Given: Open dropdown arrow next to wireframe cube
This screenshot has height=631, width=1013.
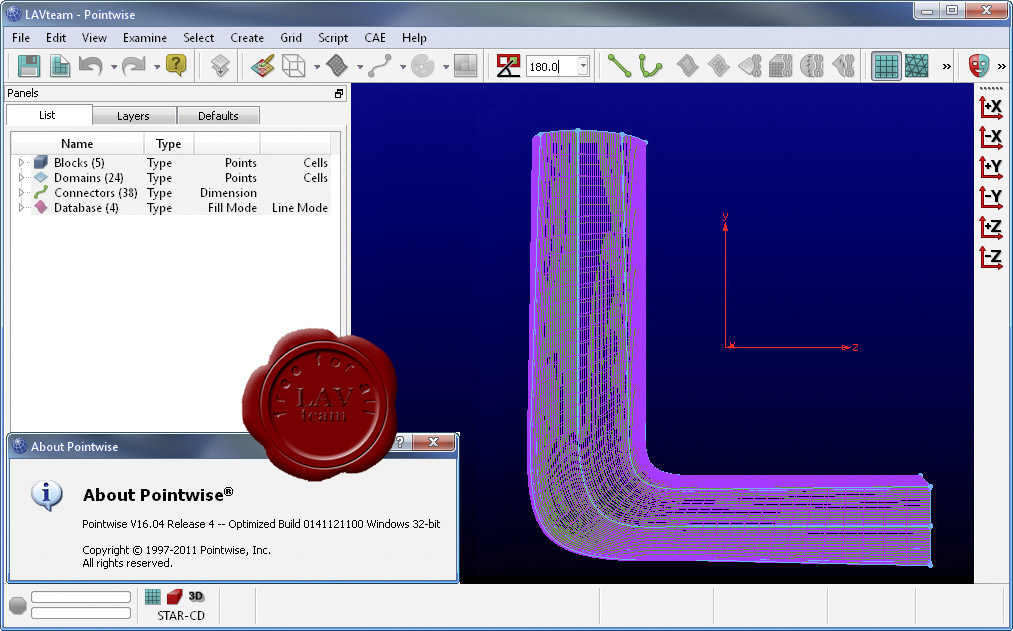Looking at the screenshot, I should tap(317, 67).
